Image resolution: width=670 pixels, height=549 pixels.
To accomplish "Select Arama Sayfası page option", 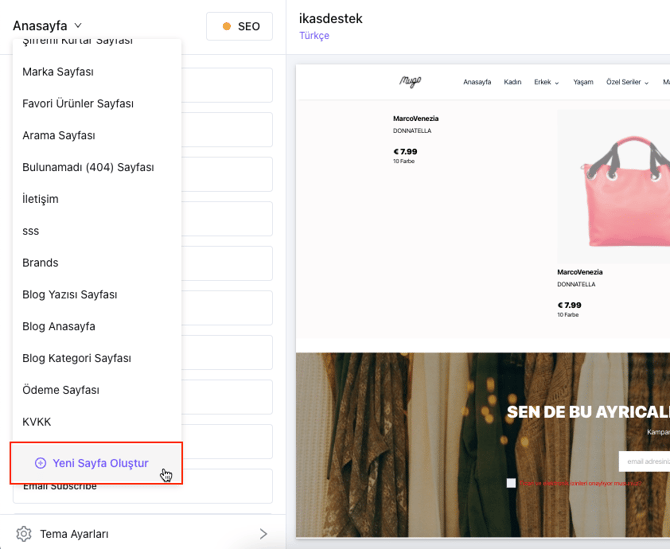I will [59, 135].
